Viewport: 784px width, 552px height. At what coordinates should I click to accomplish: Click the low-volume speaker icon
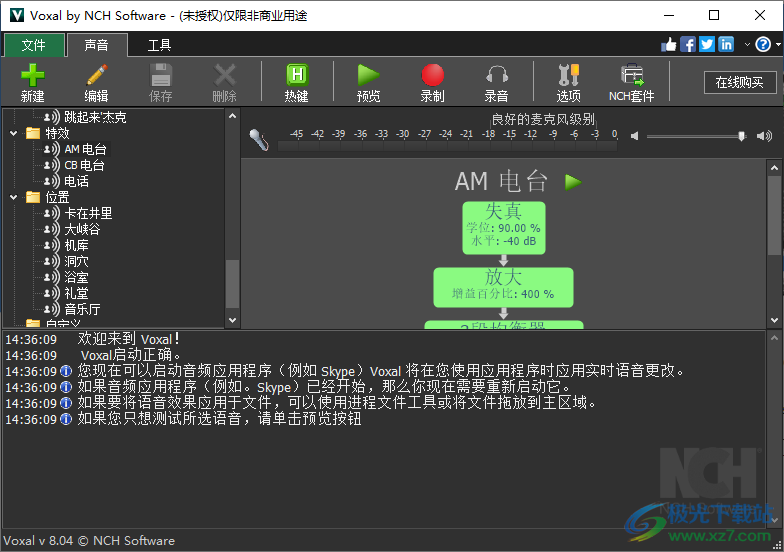click(634, 136)
